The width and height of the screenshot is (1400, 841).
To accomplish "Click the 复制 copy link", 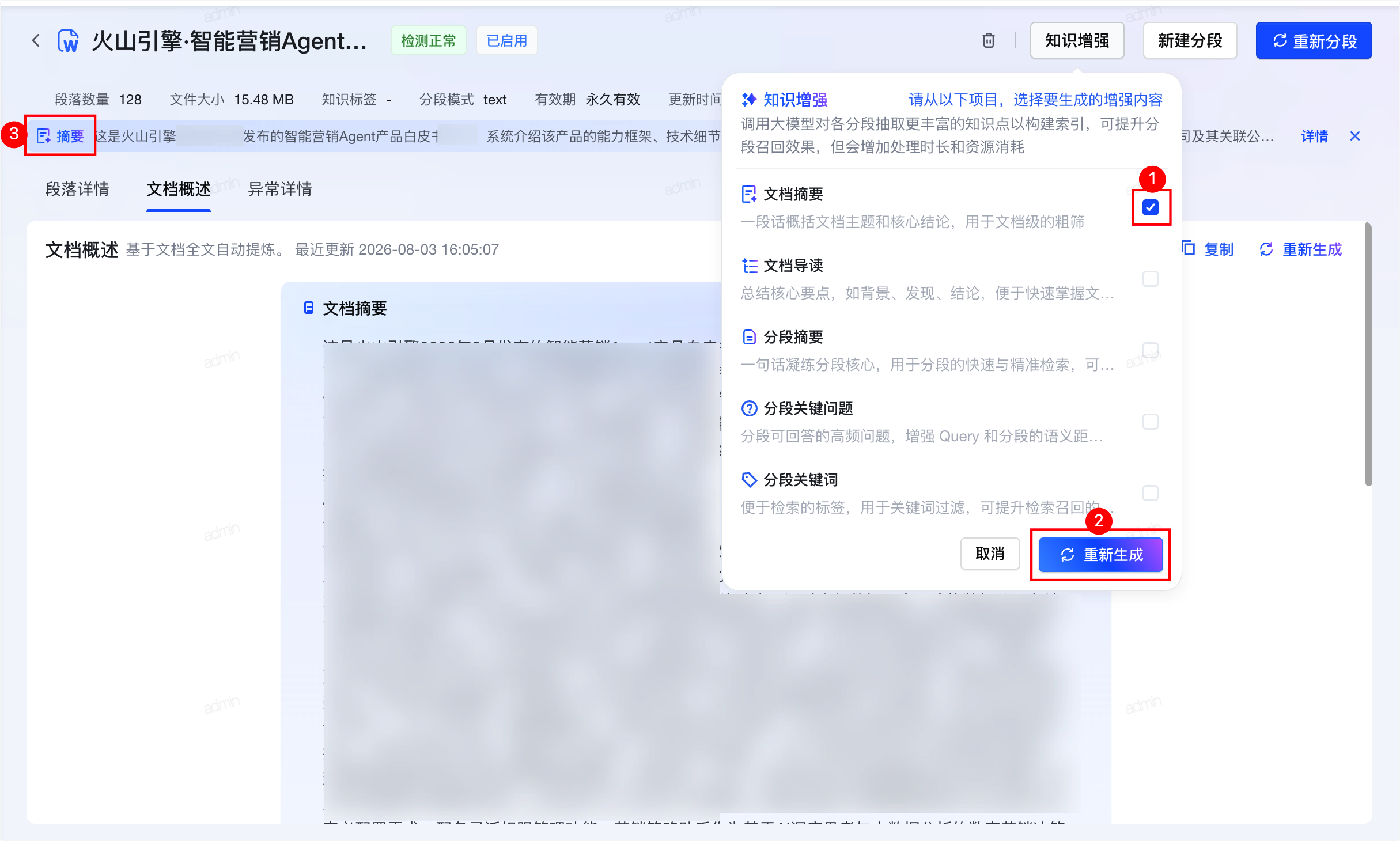I will point(1208,249).
